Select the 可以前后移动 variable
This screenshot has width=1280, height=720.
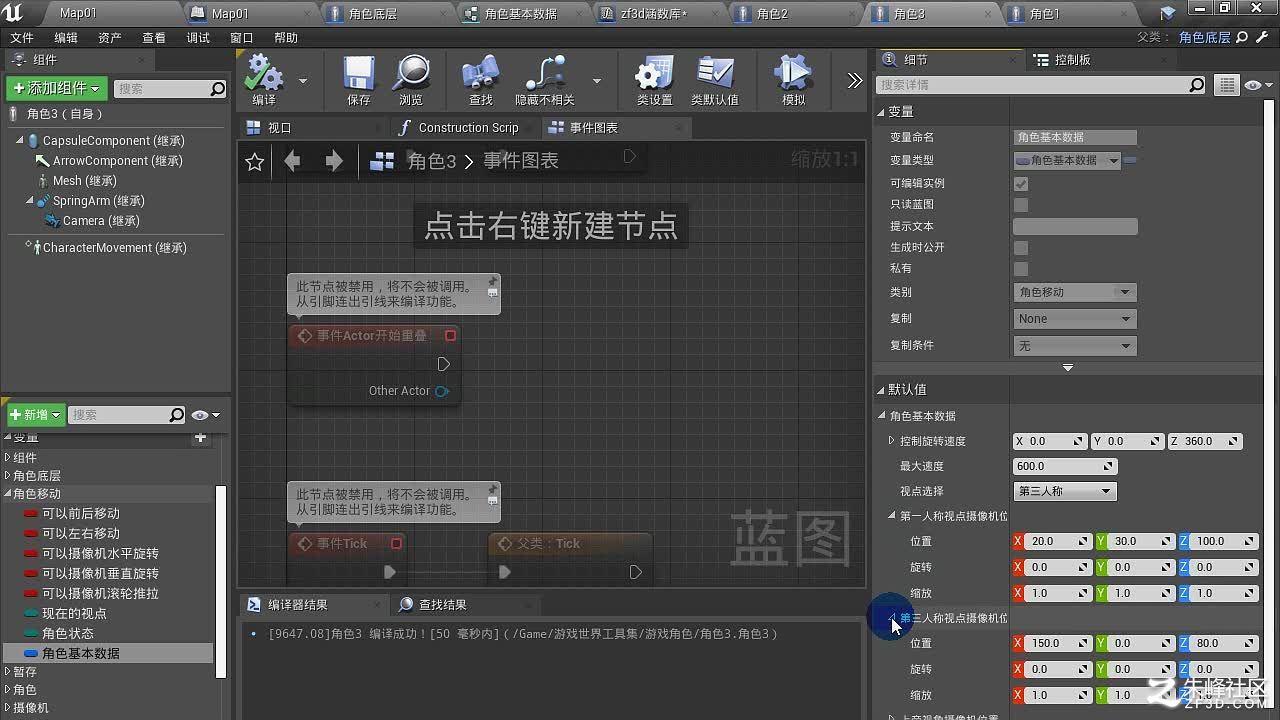click(x=80, y=514)
